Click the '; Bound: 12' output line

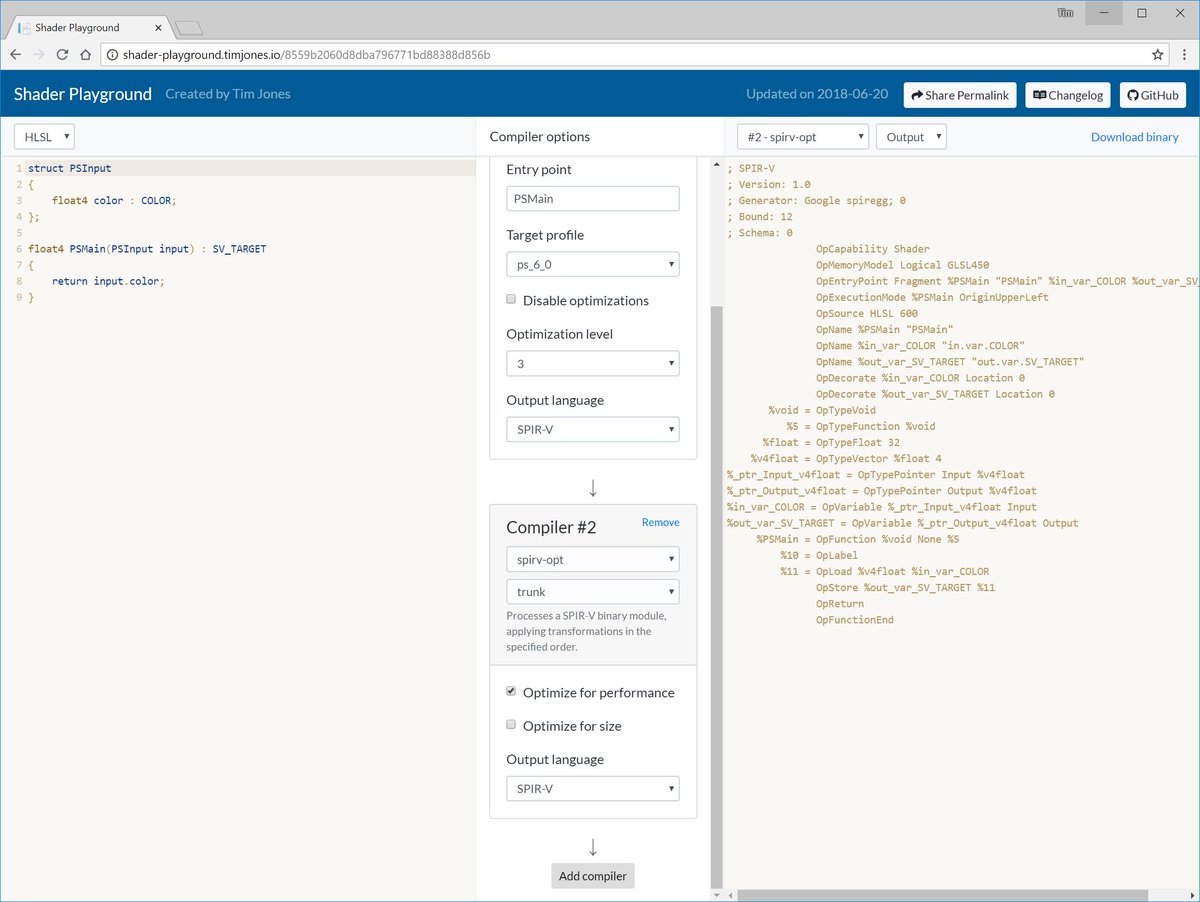pyautogui.click(x=760, y=216)
